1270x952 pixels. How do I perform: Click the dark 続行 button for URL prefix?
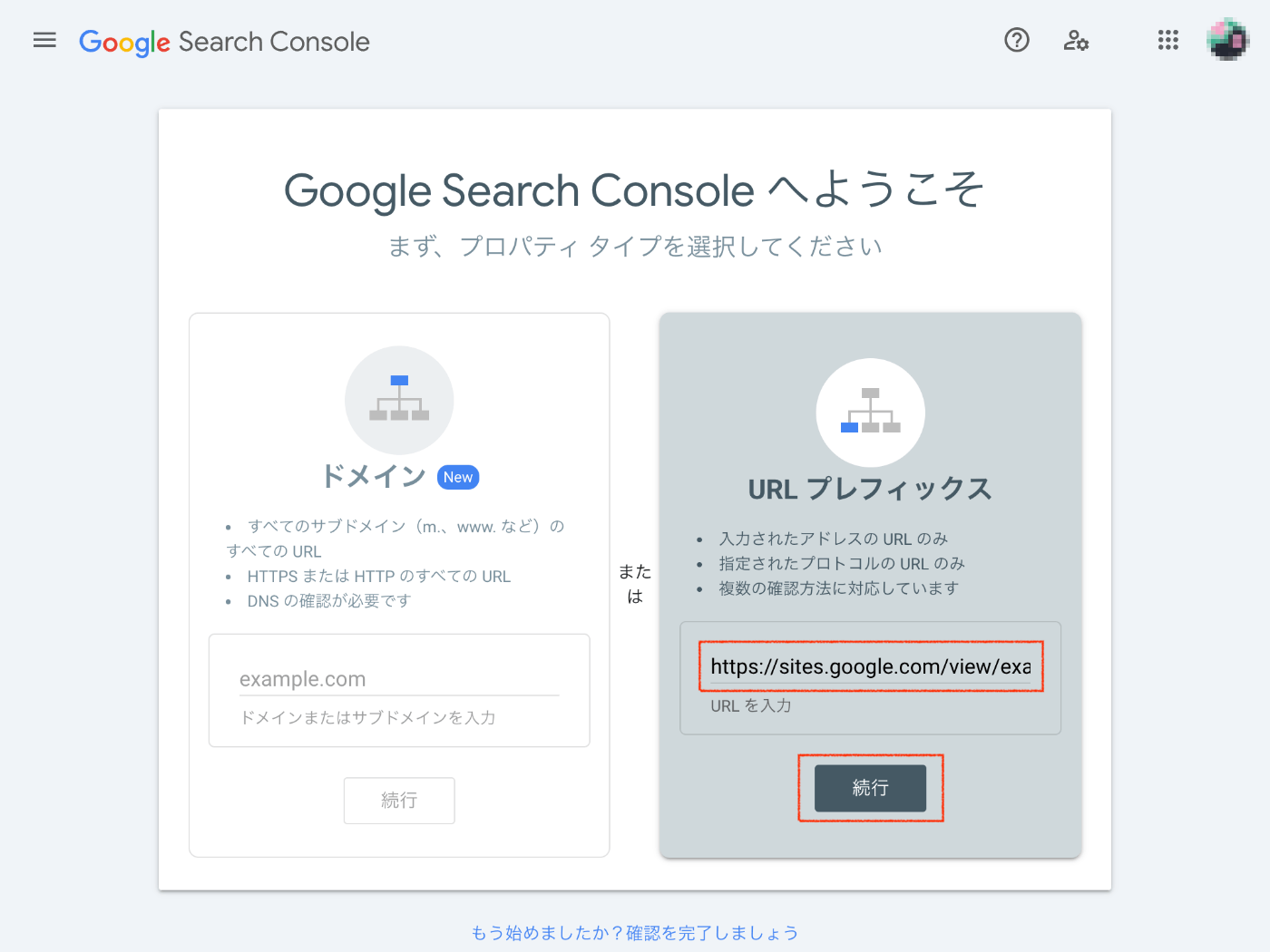pyautogui.click(x=871, y=788)
